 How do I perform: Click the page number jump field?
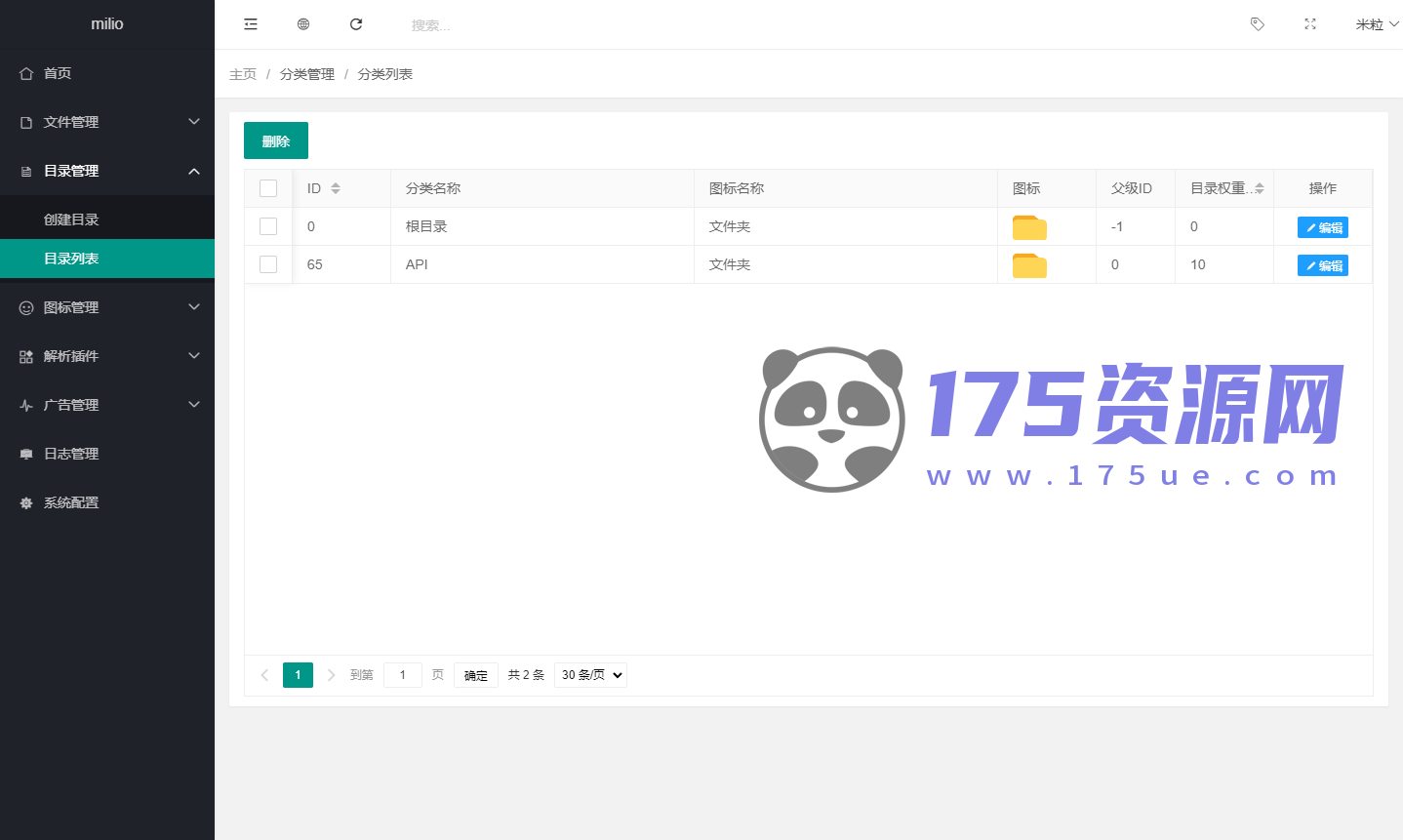click(403, 675)
